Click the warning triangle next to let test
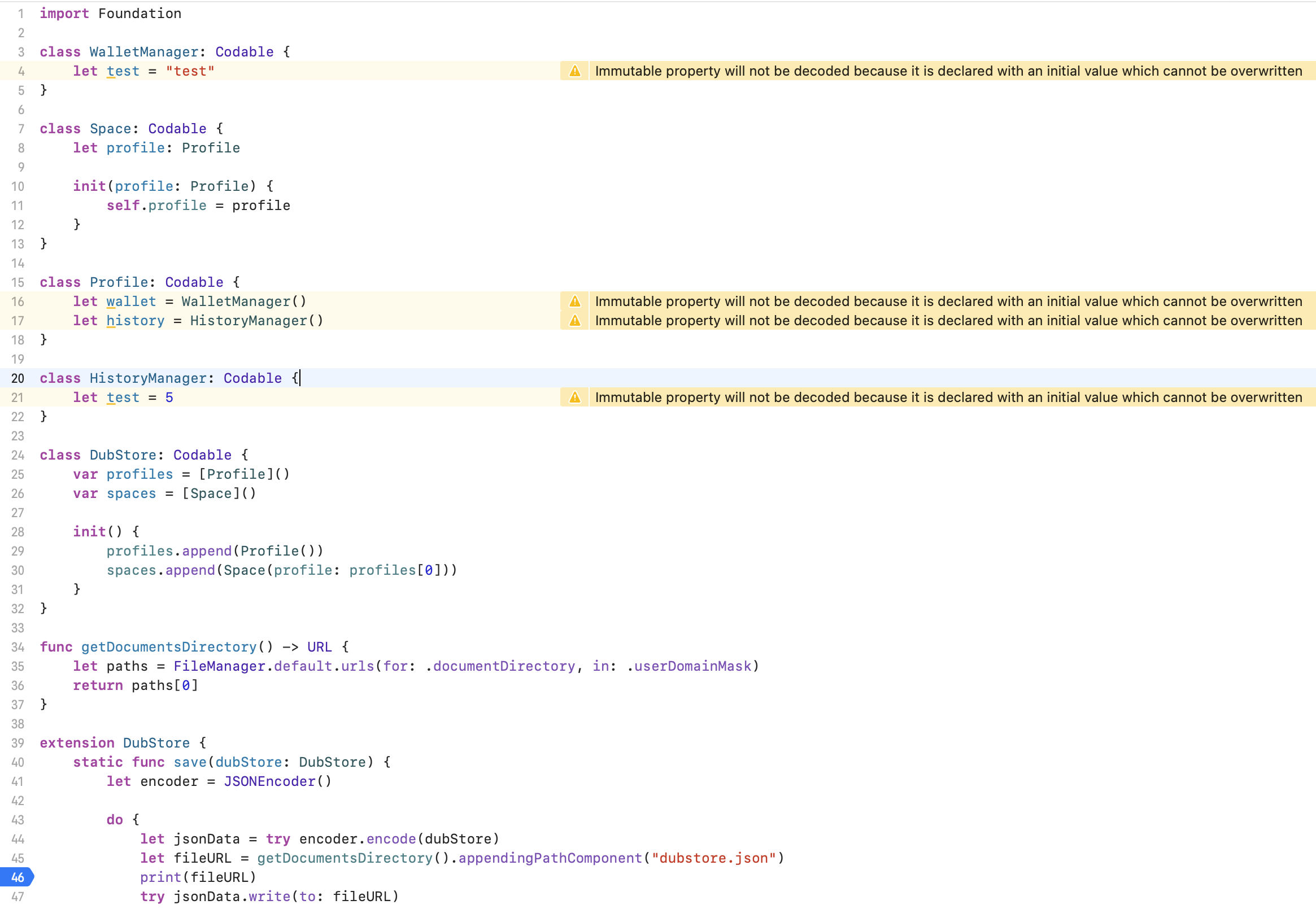Viewport: 1316px width, 909px height. (575, 71)
